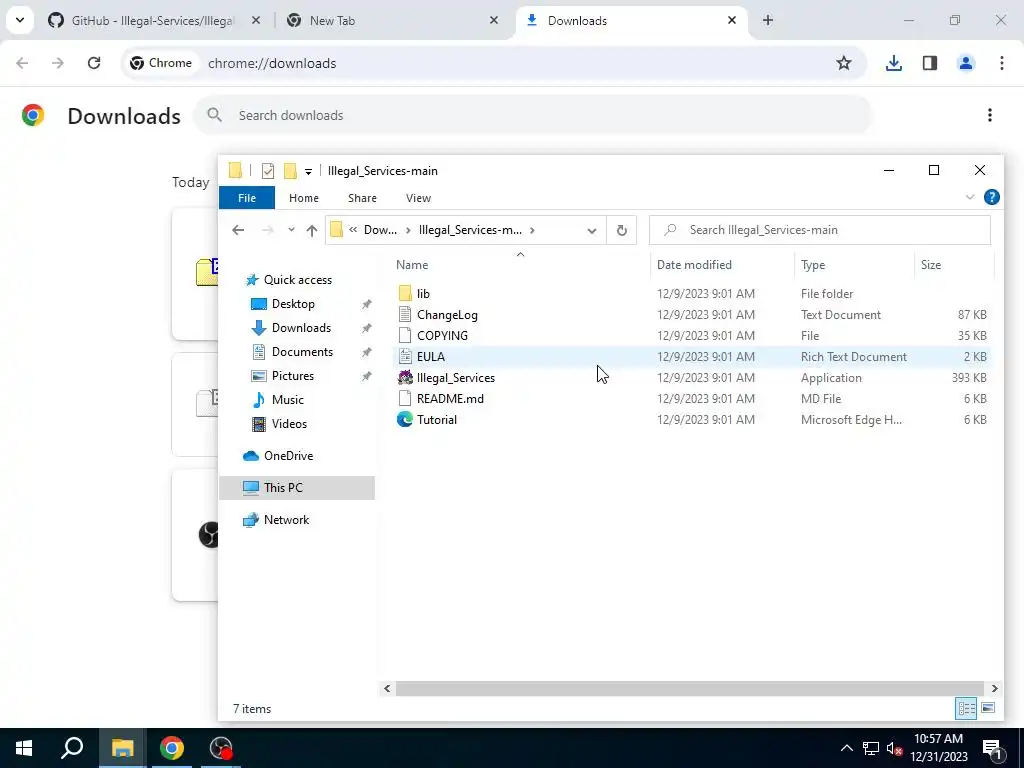Screen dimensions: 1024x768
Task: Show hidden system tray icons
Action: (846, 748)
